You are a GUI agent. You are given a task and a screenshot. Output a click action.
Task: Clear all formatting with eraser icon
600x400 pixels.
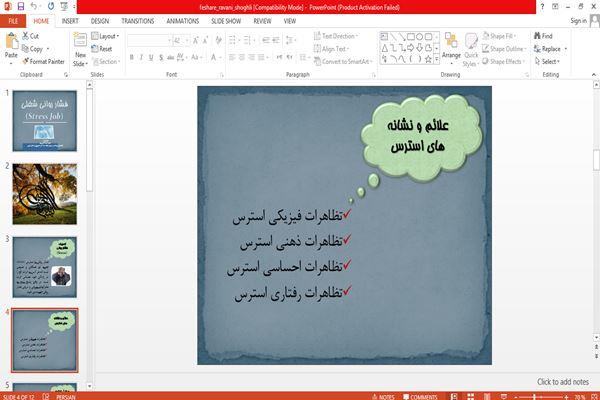point(218,40)
